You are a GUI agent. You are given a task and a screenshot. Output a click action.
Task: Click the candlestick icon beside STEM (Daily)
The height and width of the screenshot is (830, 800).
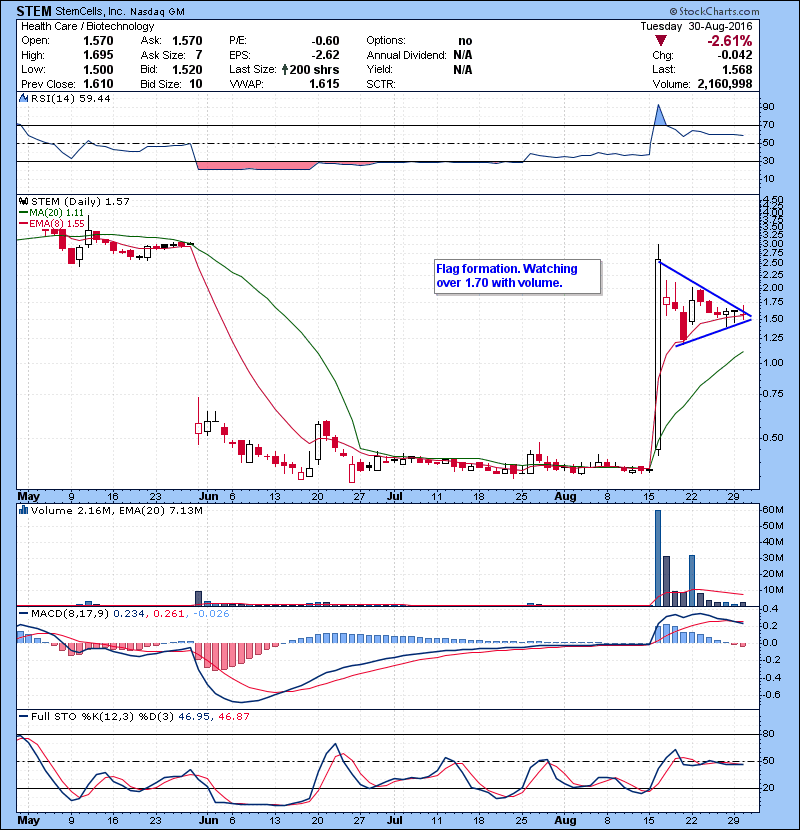(x=23, y=201)
